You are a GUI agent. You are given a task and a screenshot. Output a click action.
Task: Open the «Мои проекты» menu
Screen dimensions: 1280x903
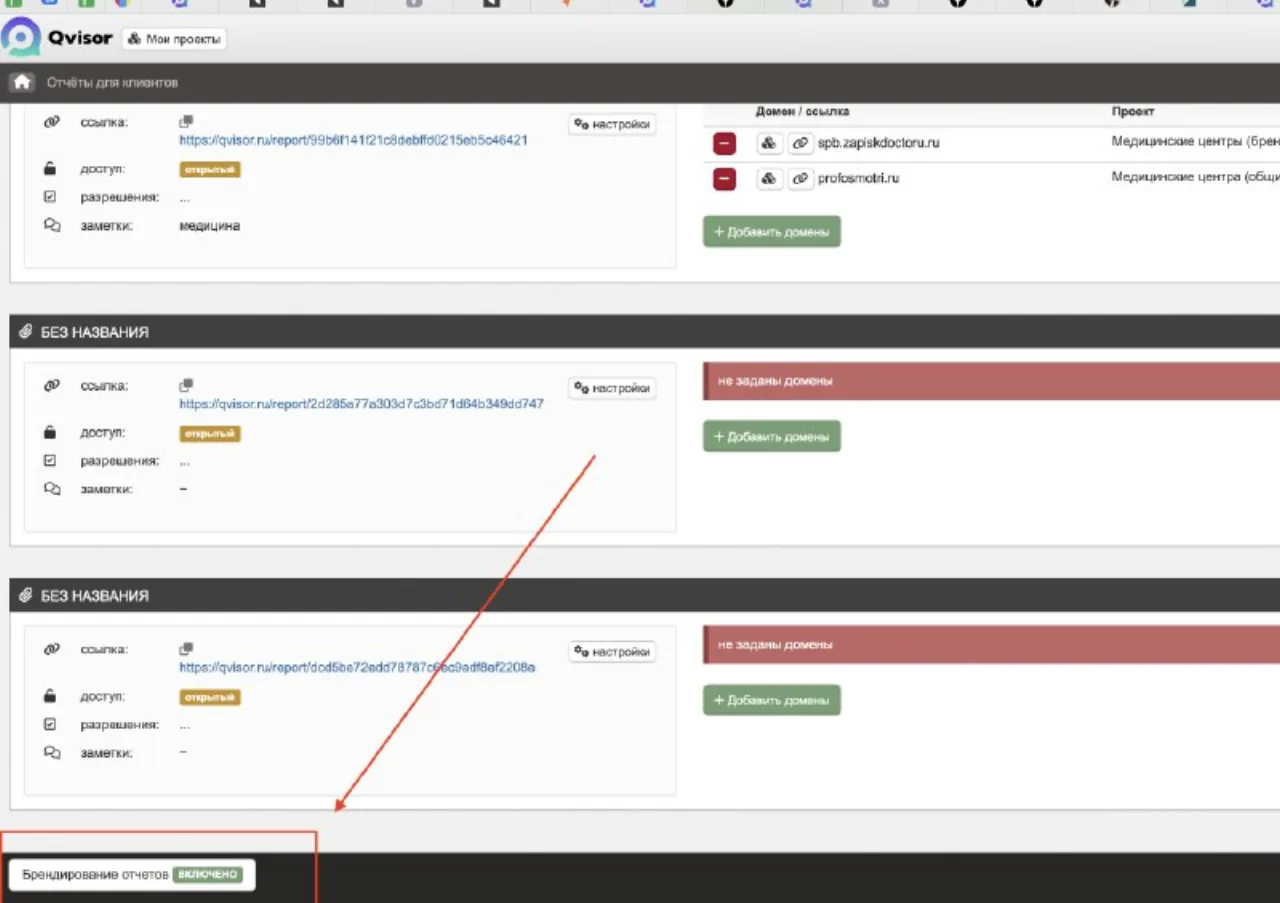174,39
